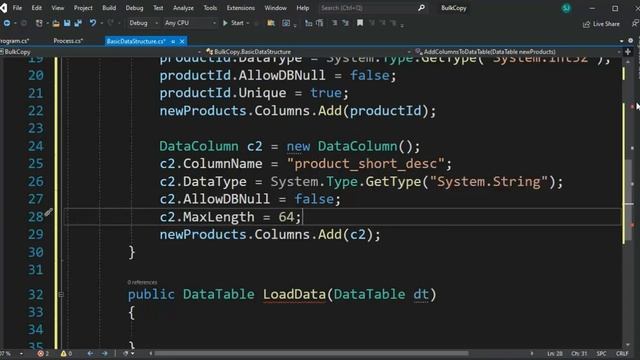Click the split editor icon
Screen dimensions: 640x360
628,52
